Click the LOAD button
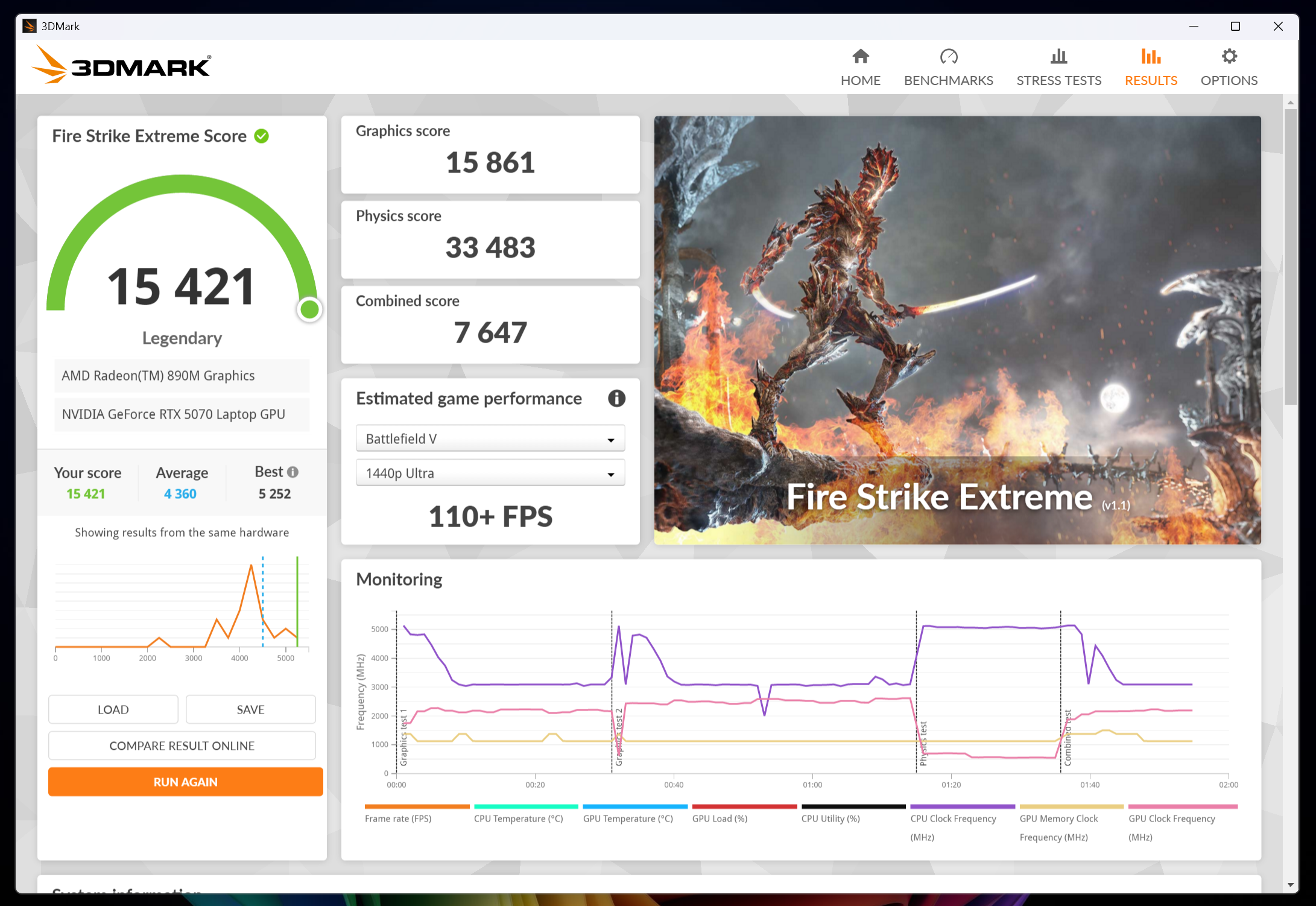This screenshot has height=906, width=1316. 113,709
